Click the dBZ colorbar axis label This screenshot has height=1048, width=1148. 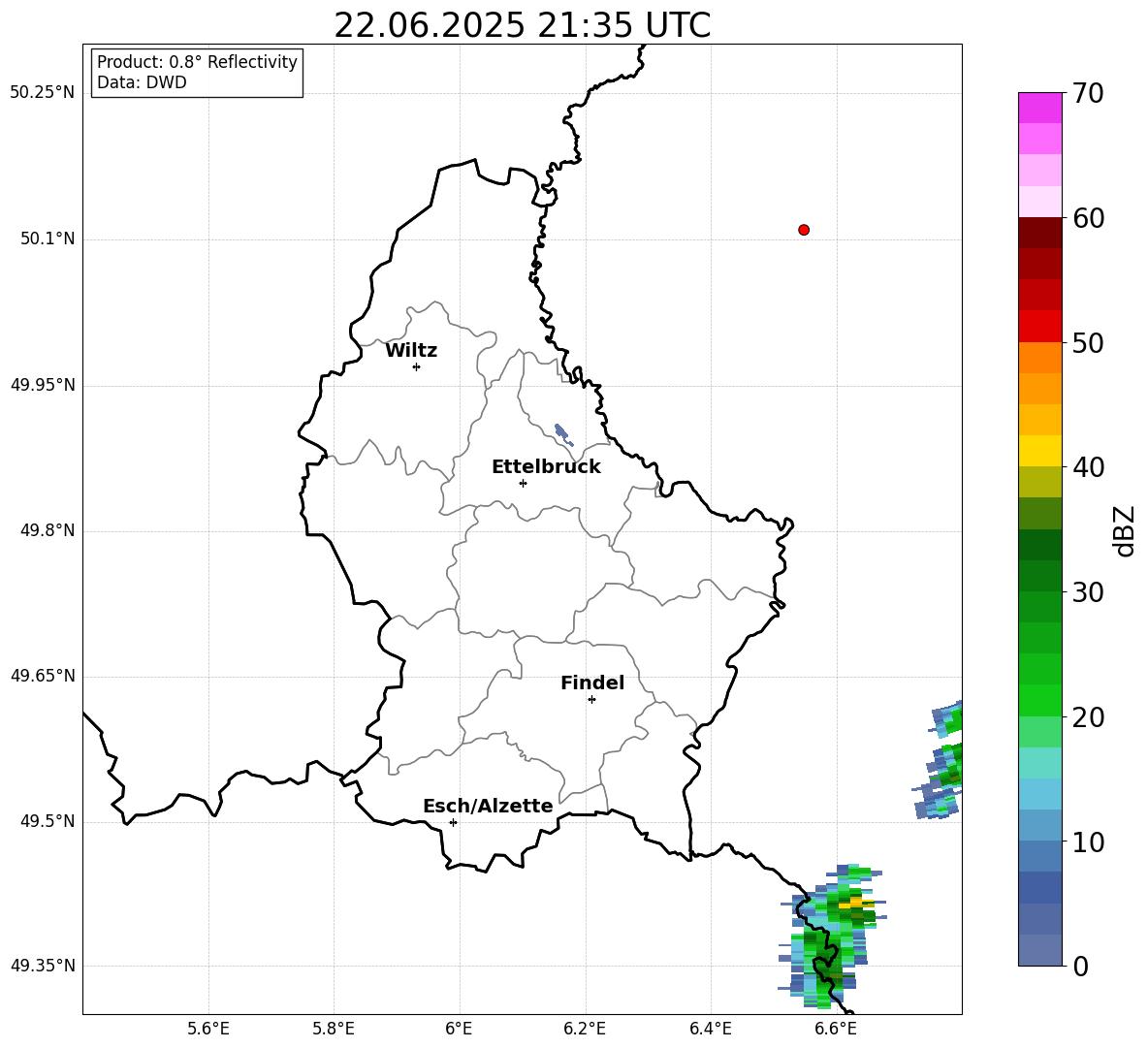point(1123,531)
